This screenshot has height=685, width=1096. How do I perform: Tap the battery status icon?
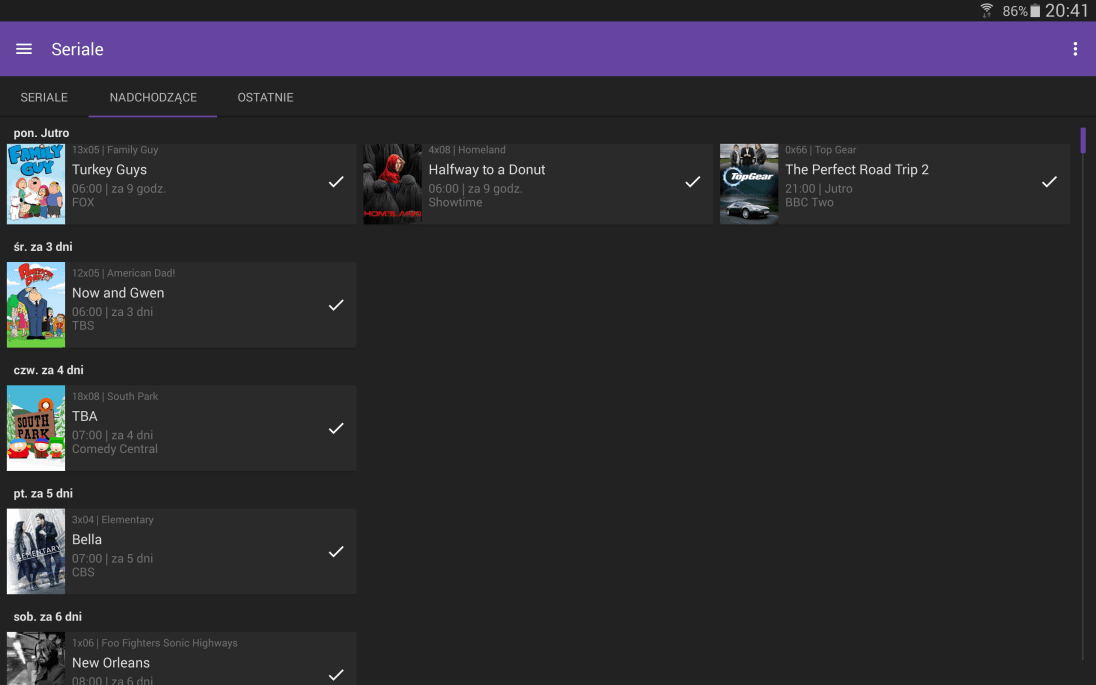coord(1035,10)
